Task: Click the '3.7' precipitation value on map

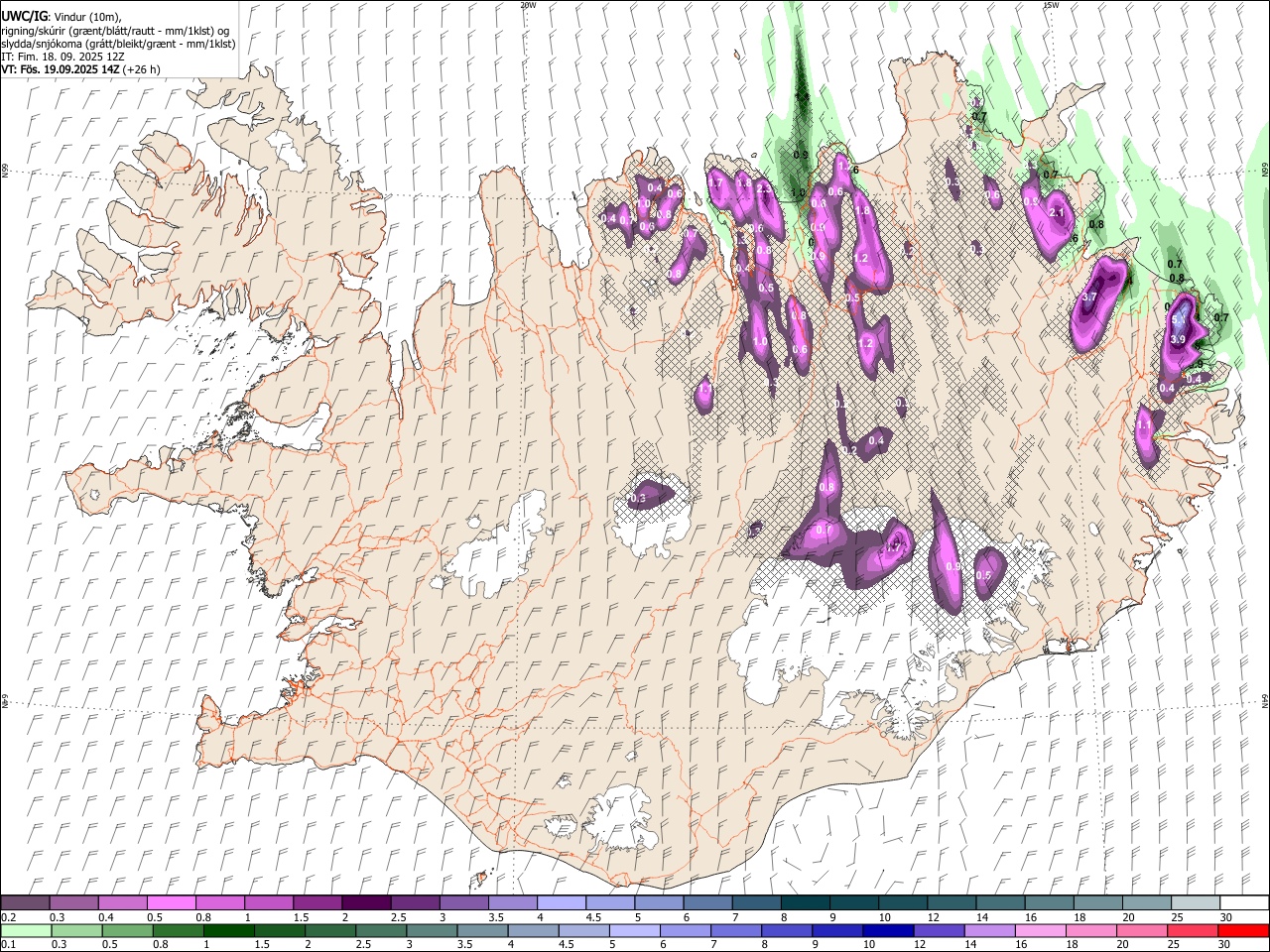Action: (x=1088, y=297)
